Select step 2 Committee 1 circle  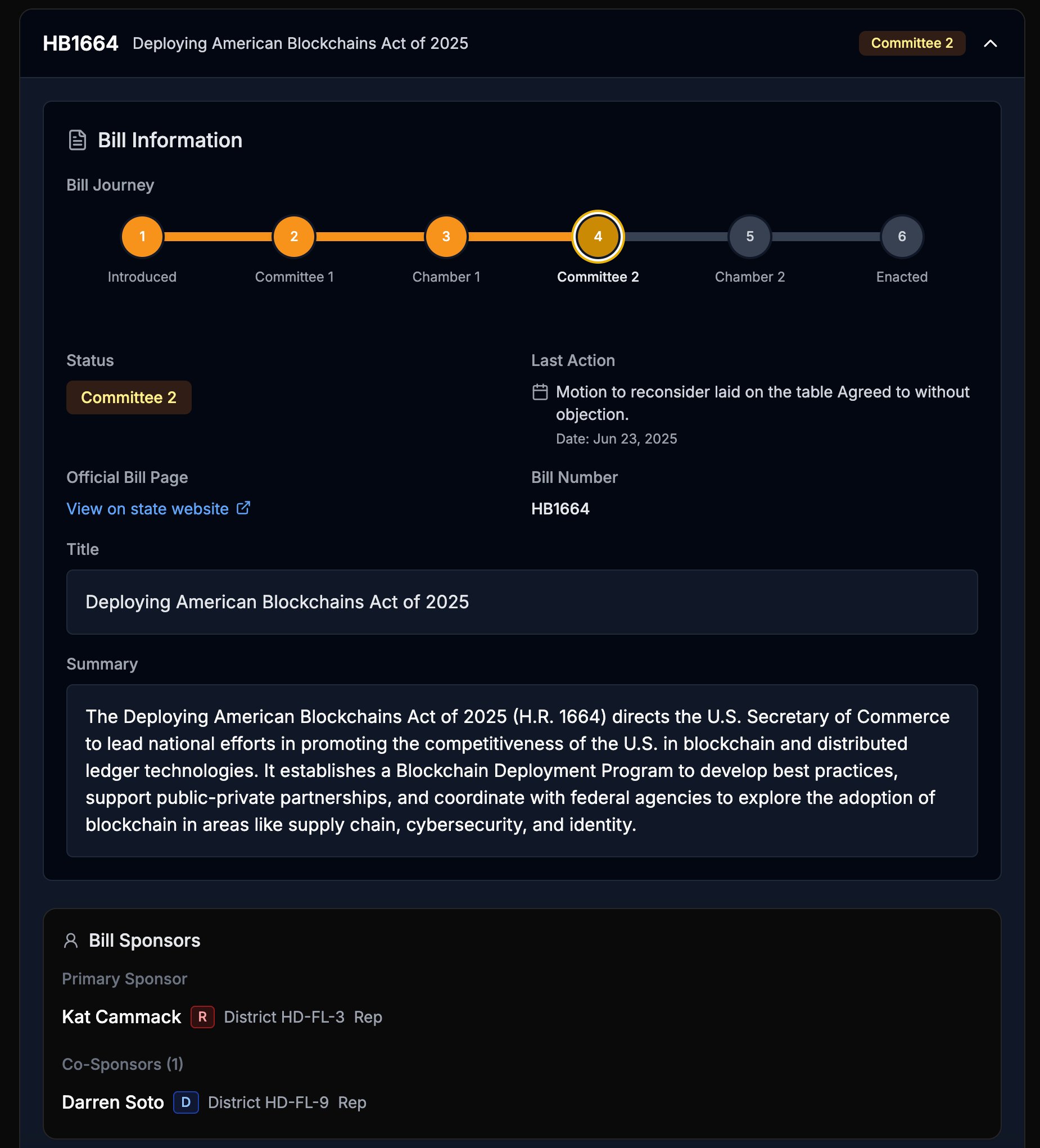pos(294,236)
